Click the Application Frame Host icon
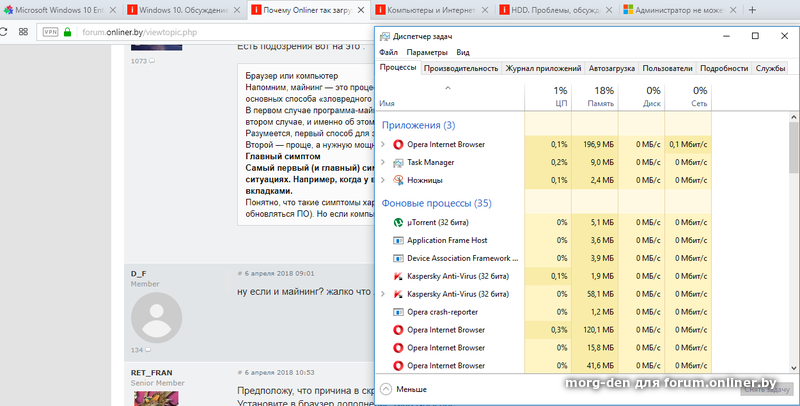The height and width of the screenshot is (406, 800). tap(398, 240)
